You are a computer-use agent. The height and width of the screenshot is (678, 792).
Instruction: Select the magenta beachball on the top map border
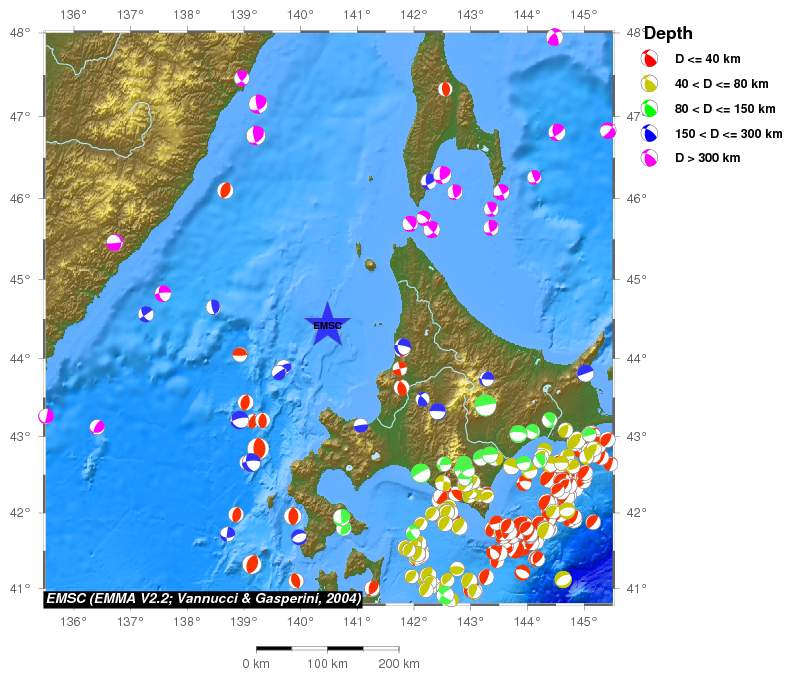click(554, 38)
